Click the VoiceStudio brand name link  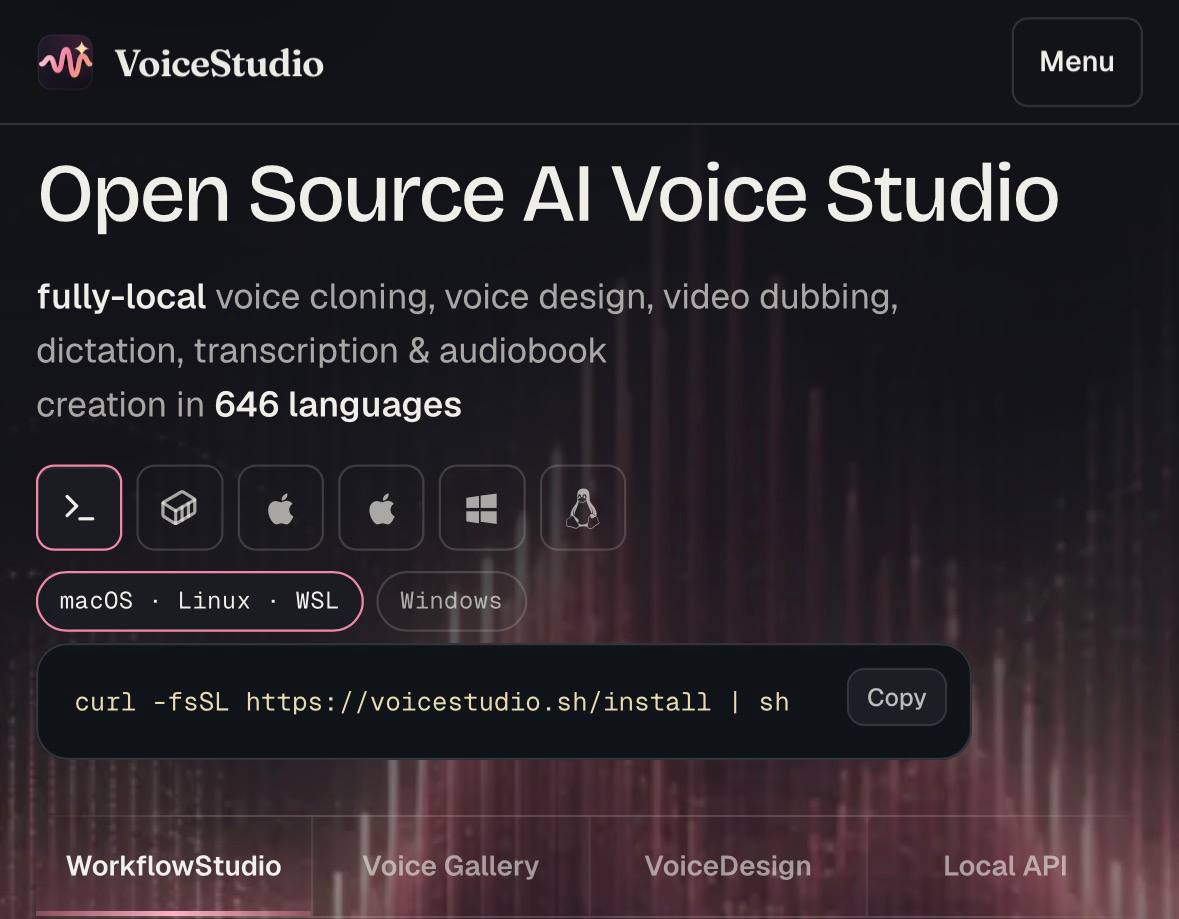219,63
